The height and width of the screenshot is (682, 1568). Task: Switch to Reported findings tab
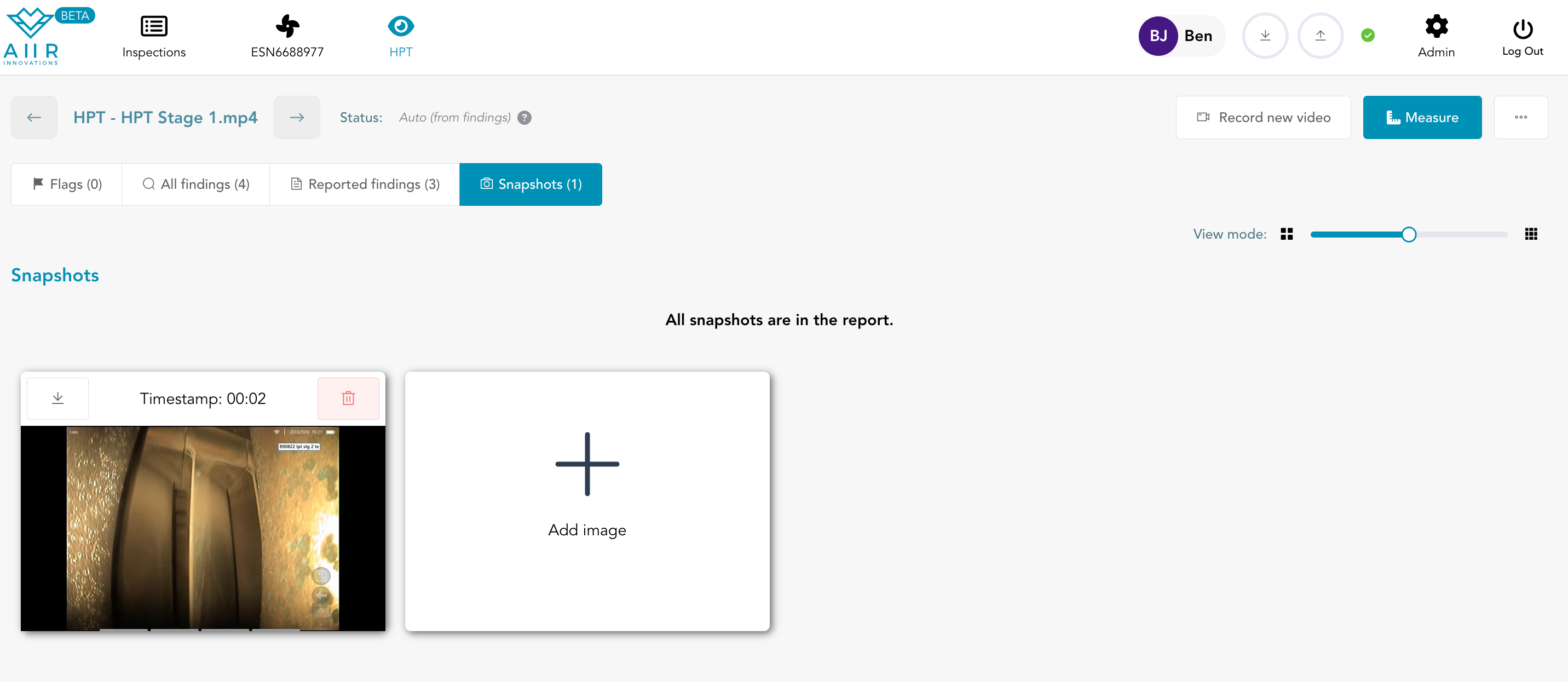365,184
